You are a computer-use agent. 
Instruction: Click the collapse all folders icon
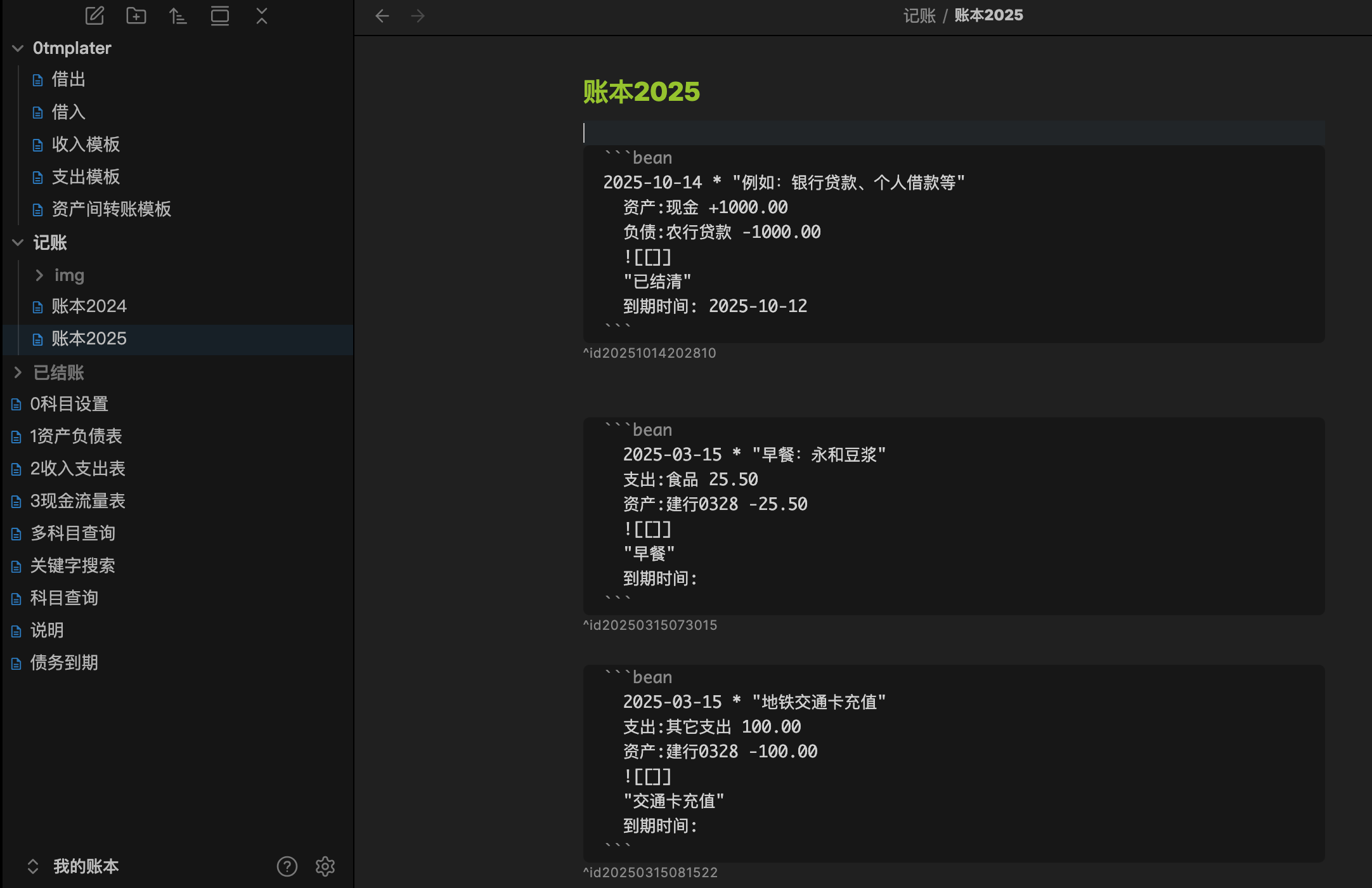click(x=262, y=15)
